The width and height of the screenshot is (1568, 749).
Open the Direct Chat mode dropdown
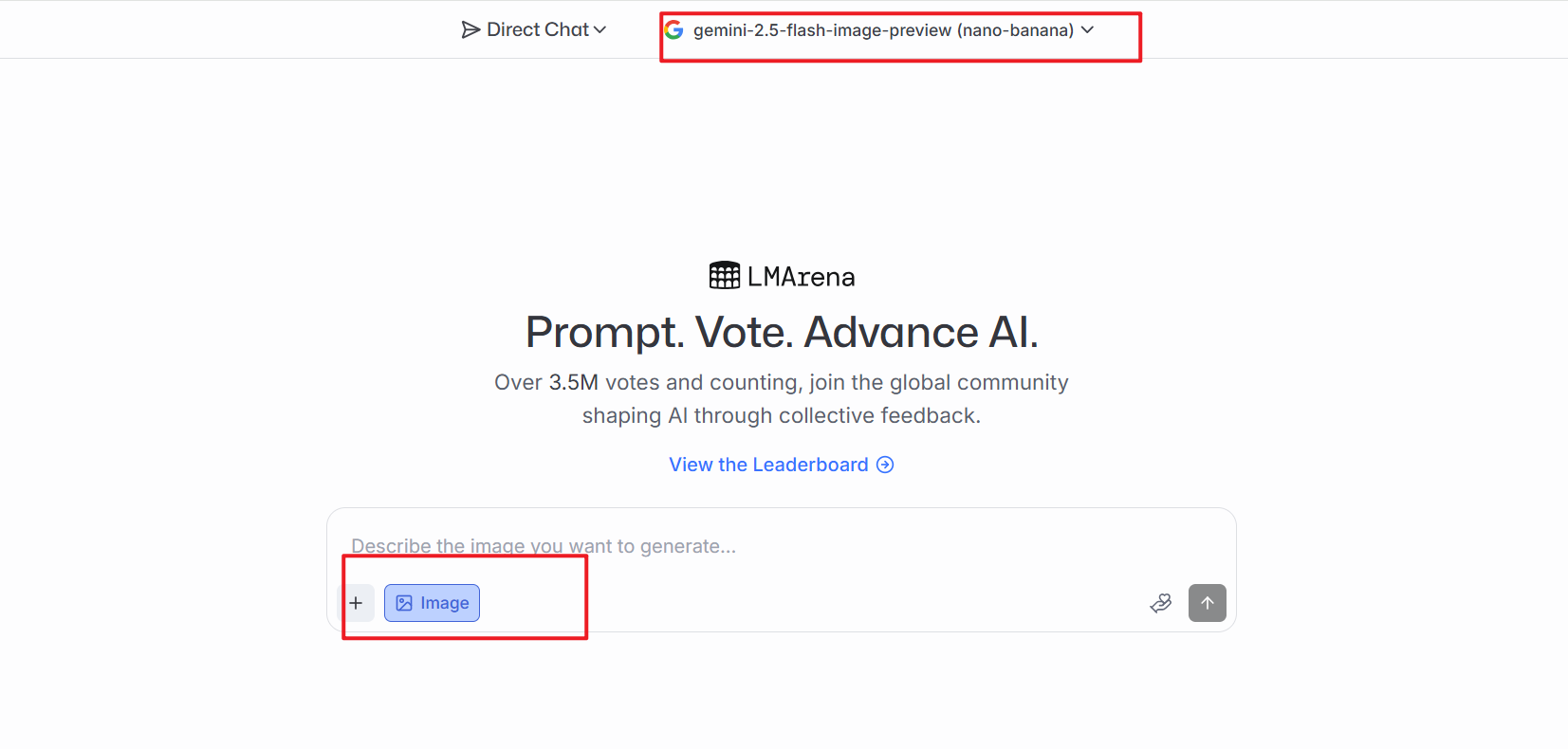point(537,30)
